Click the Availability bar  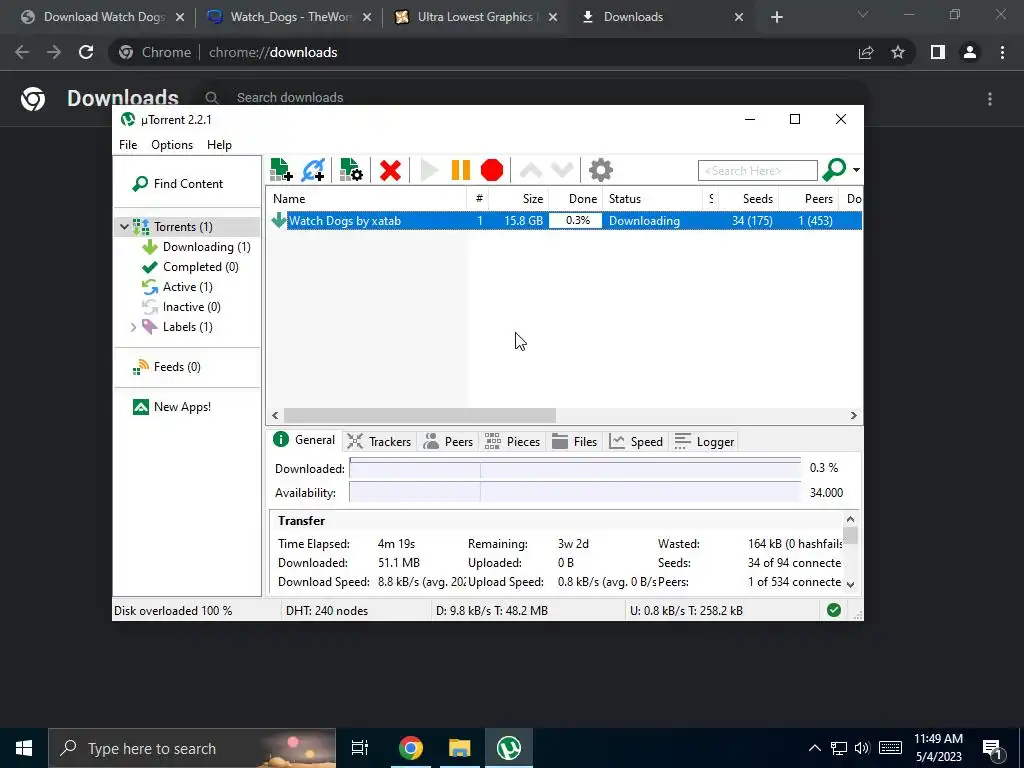point(575,492)
